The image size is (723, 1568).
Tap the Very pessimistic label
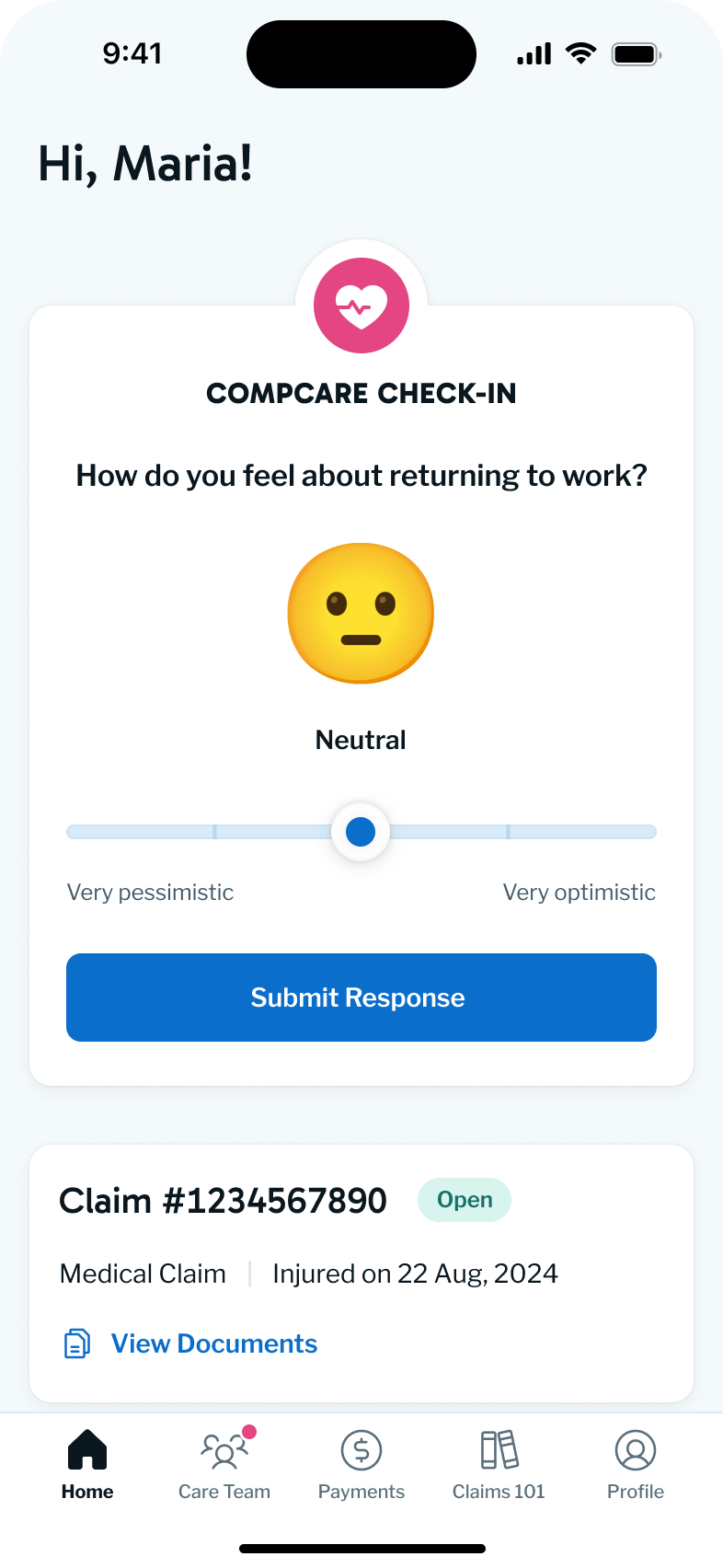(150, 892)
